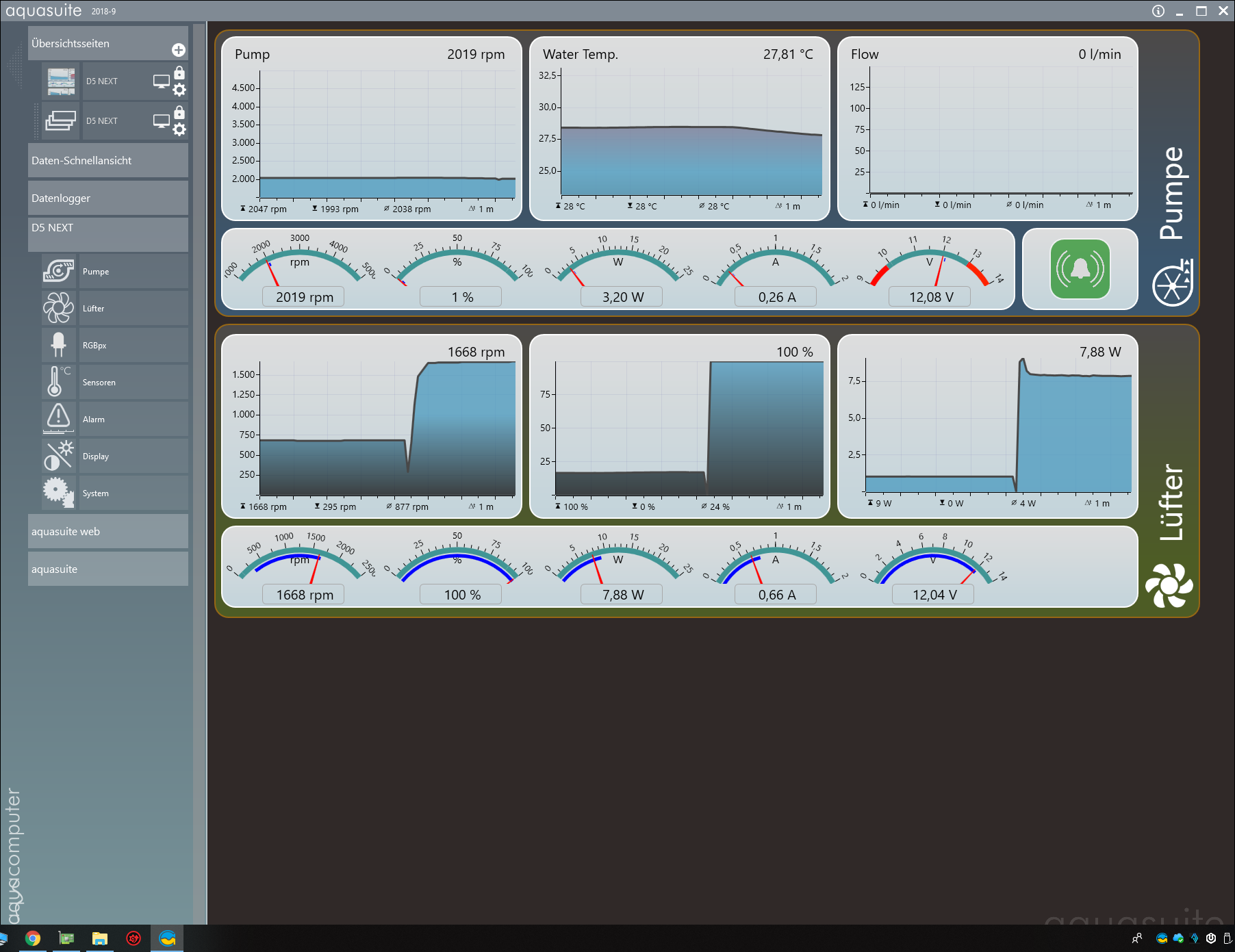
Task: Click the green alarm bell icon
Action: (1080, 269)
